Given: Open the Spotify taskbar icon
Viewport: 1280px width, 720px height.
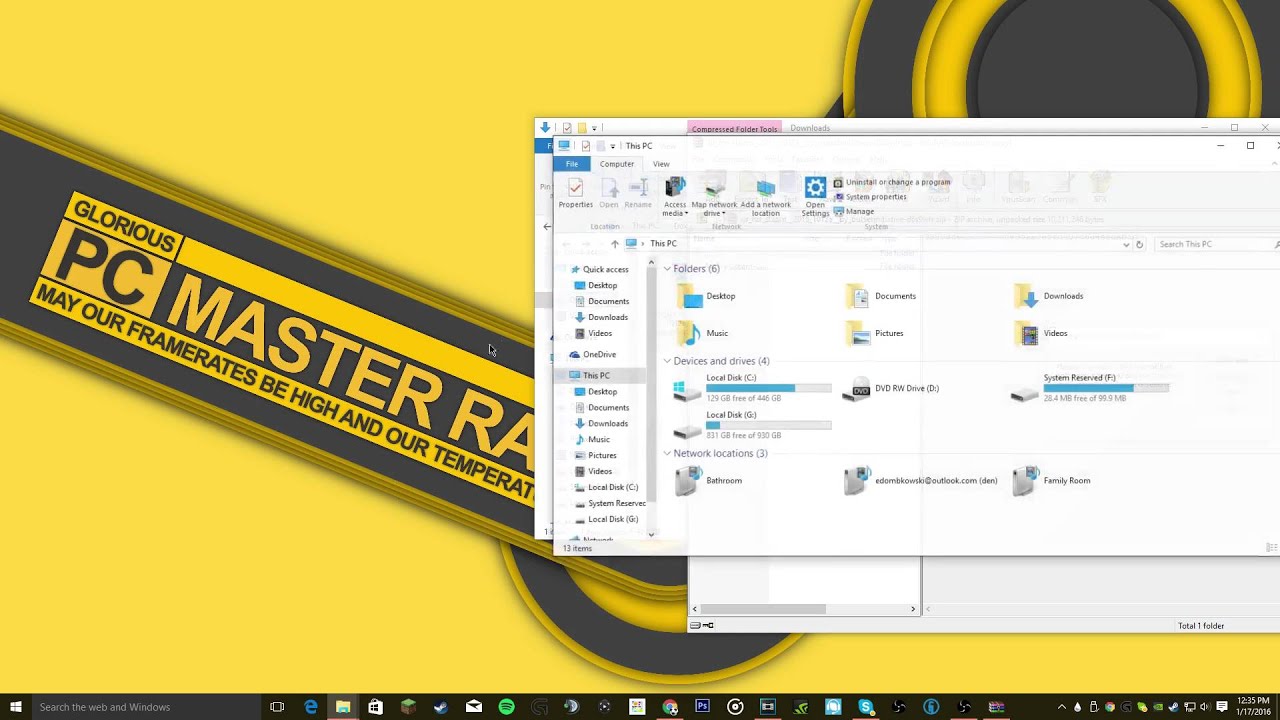Looking at the screenshot, I should (x=506, y=707).
